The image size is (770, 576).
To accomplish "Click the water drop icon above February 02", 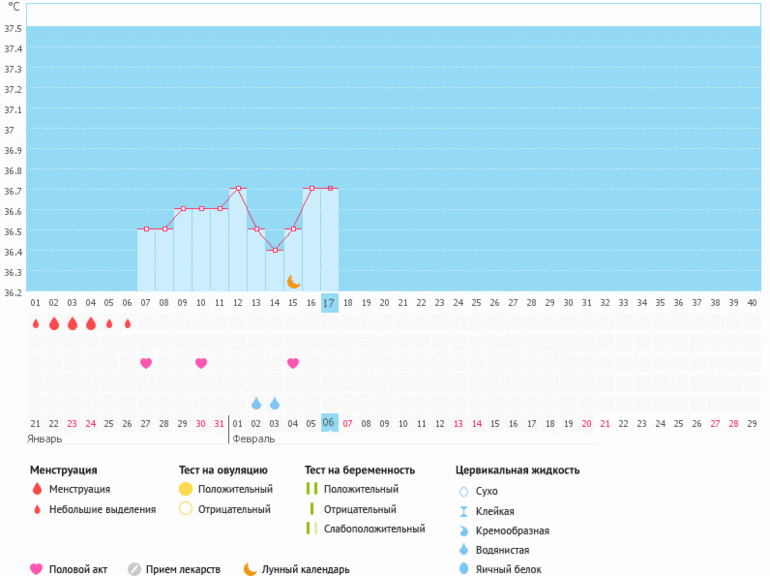I will coord(256,403).
